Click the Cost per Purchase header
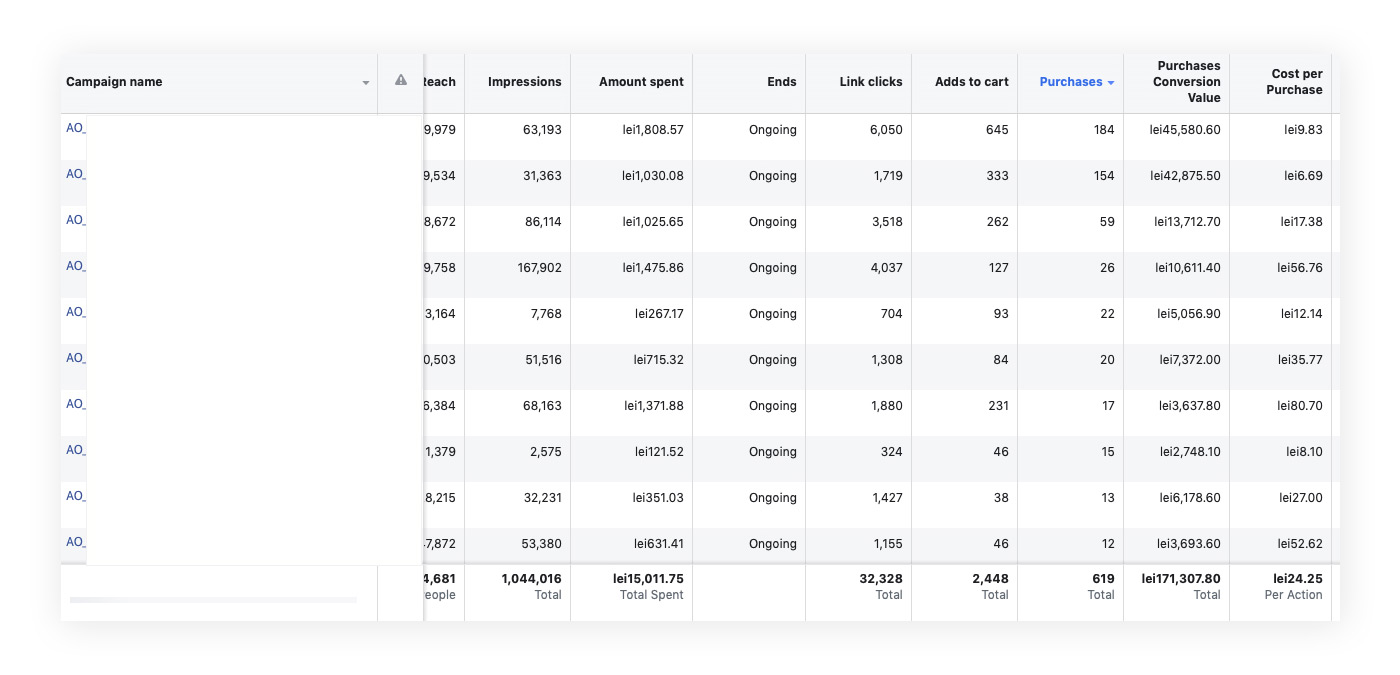Image resolution: width=1400 pixels, height=675 pixels. [x=1296, y=82]
